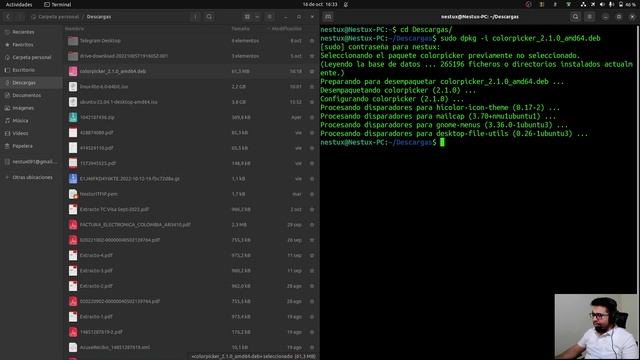Sort files by Nombre column
The image size is (640, 360).
click(x=74, y=29)
